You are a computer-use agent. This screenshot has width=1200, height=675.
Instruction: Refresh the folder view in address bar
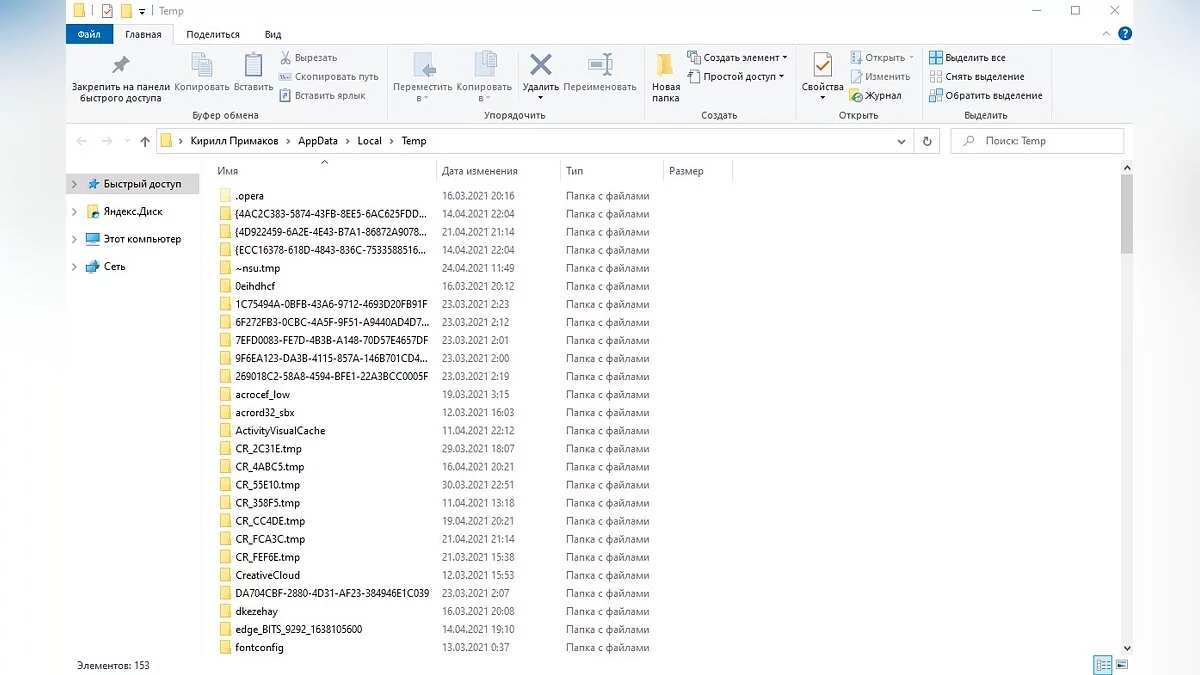point(928,141)
